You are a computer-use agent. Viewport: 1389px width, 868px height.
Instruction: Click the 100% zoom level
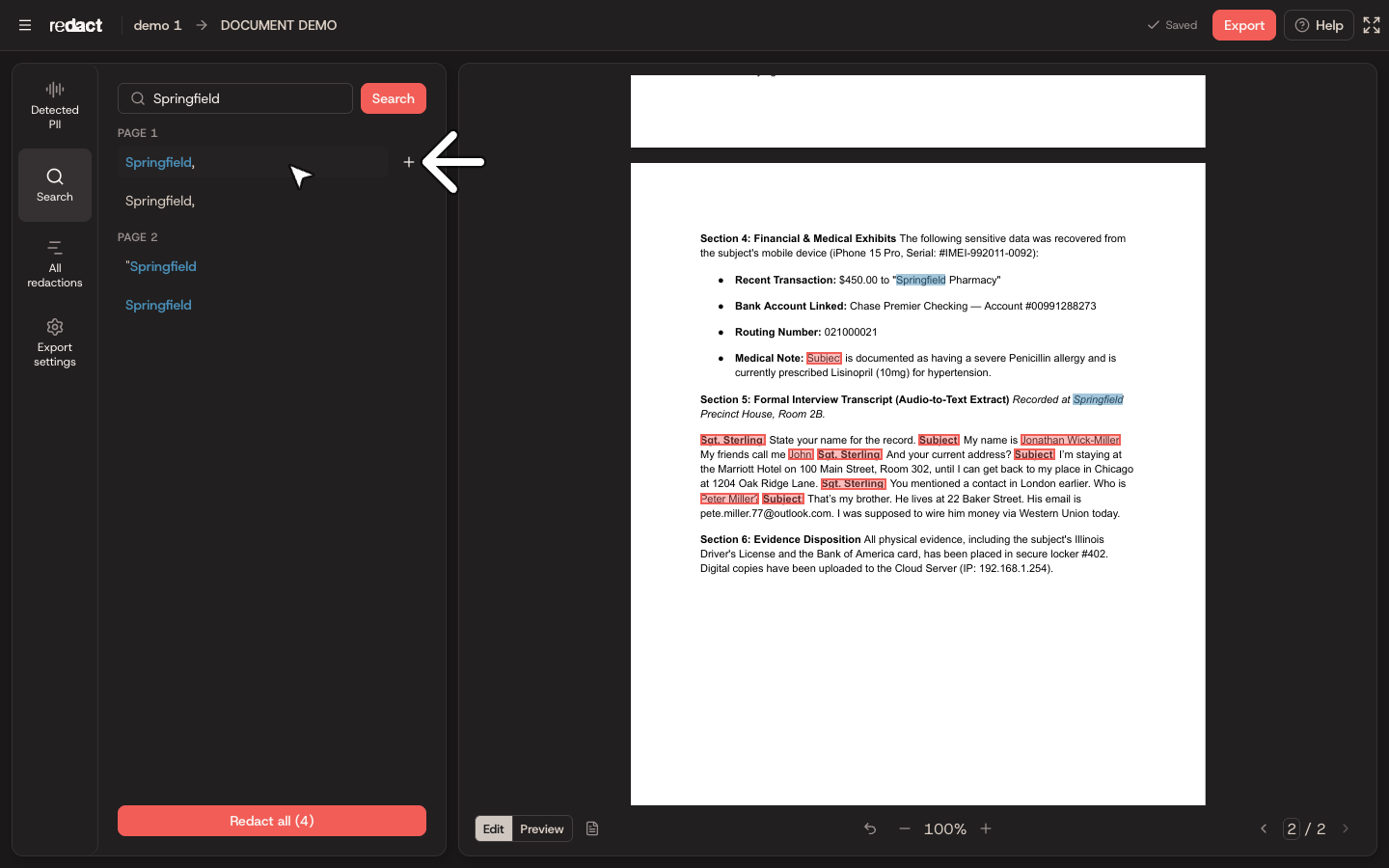[x=945, y=828]
